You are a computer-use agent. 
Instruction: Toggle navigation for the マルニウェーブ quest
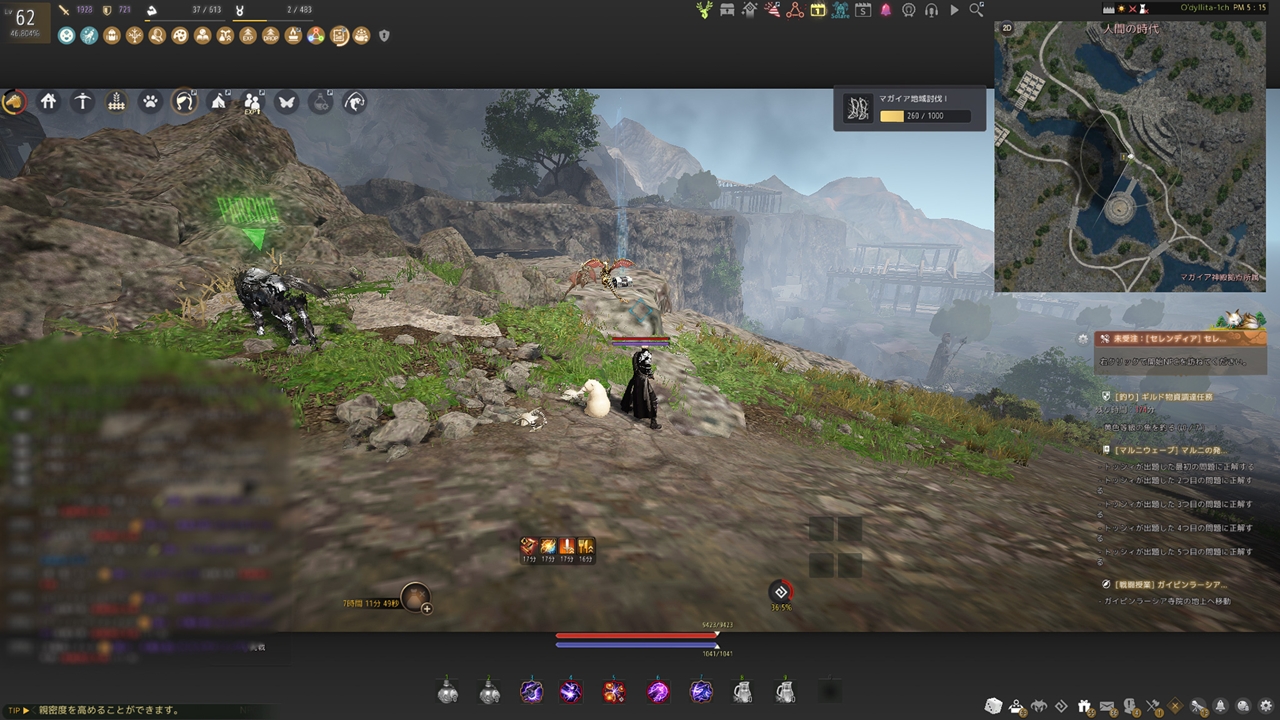[x=1105, y=450]
